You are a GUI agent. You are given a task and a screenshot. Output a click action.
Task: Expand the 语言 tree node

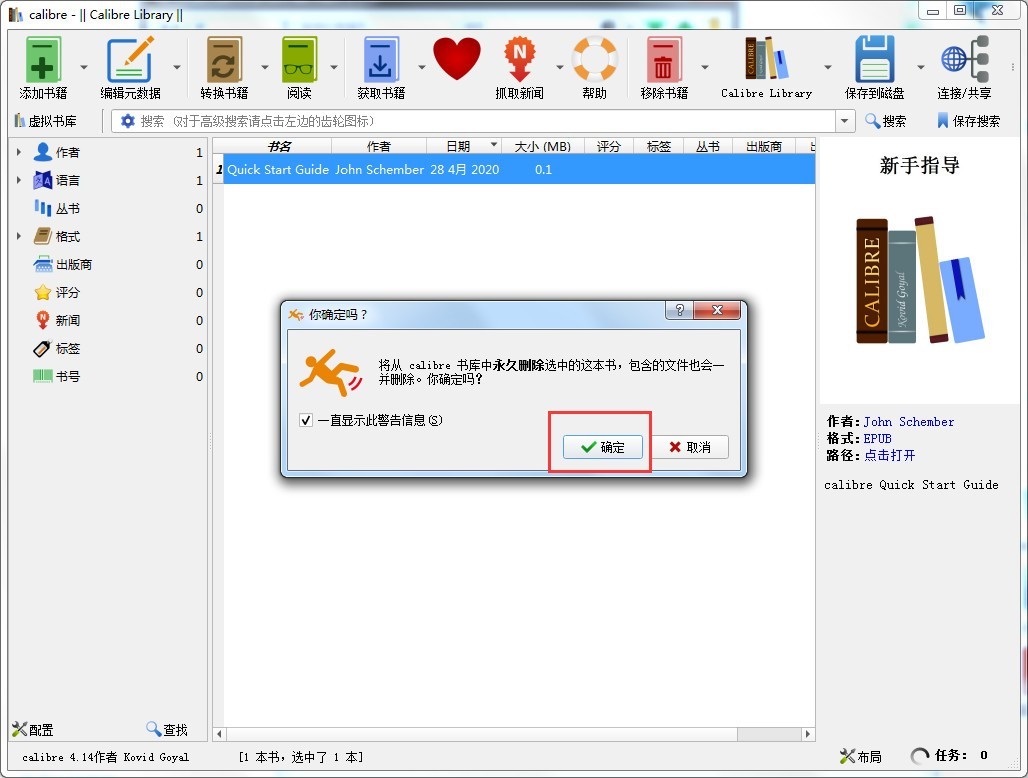click(18, 180)
